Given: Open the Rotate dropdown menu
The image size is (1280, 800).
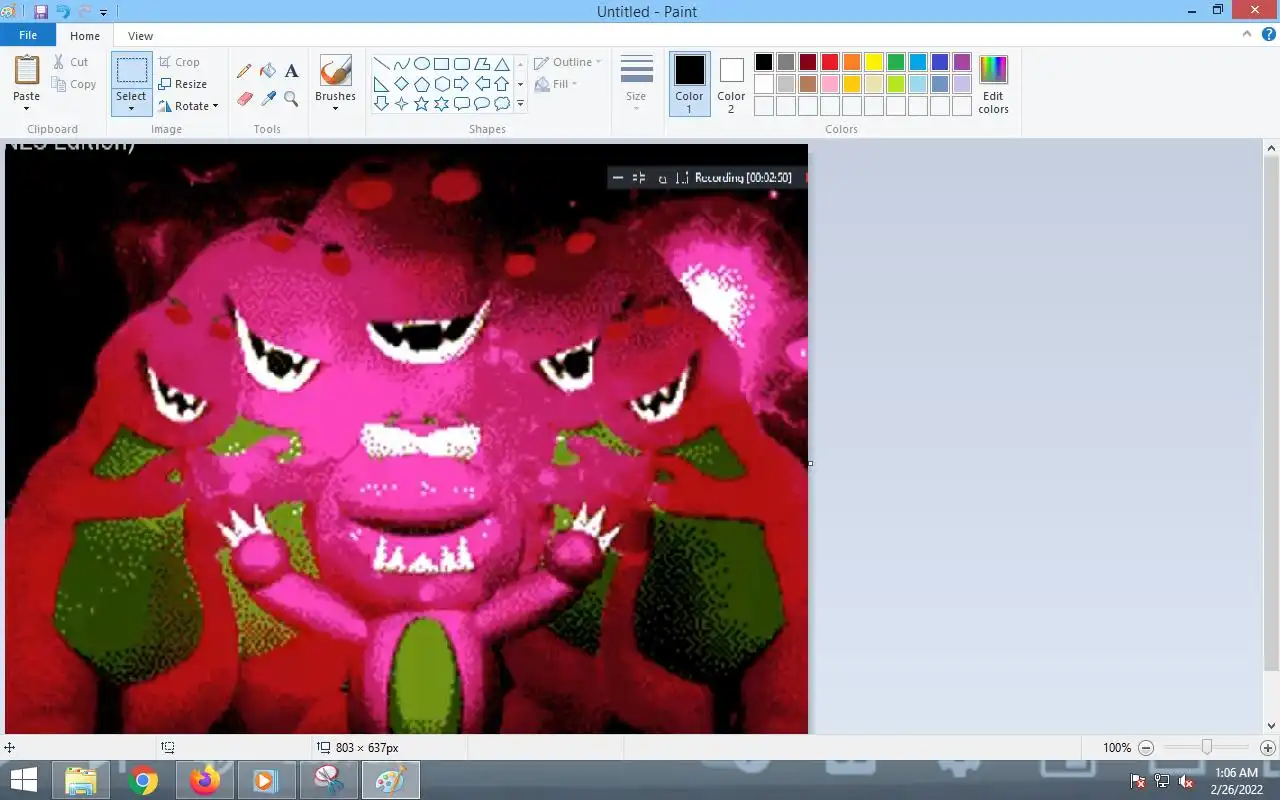Looking at the screenshot, I should [188, 106].
